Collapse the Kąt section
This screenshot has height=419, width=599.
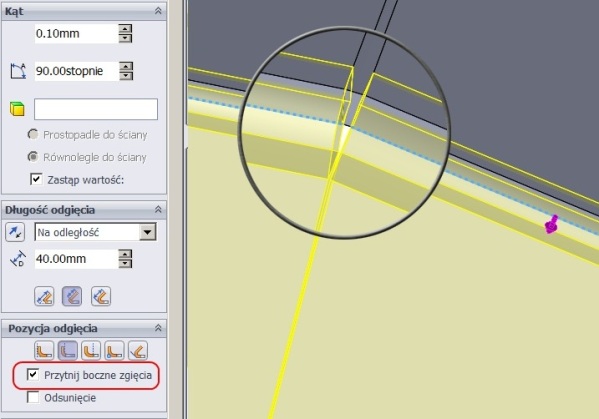coord(158,11)
